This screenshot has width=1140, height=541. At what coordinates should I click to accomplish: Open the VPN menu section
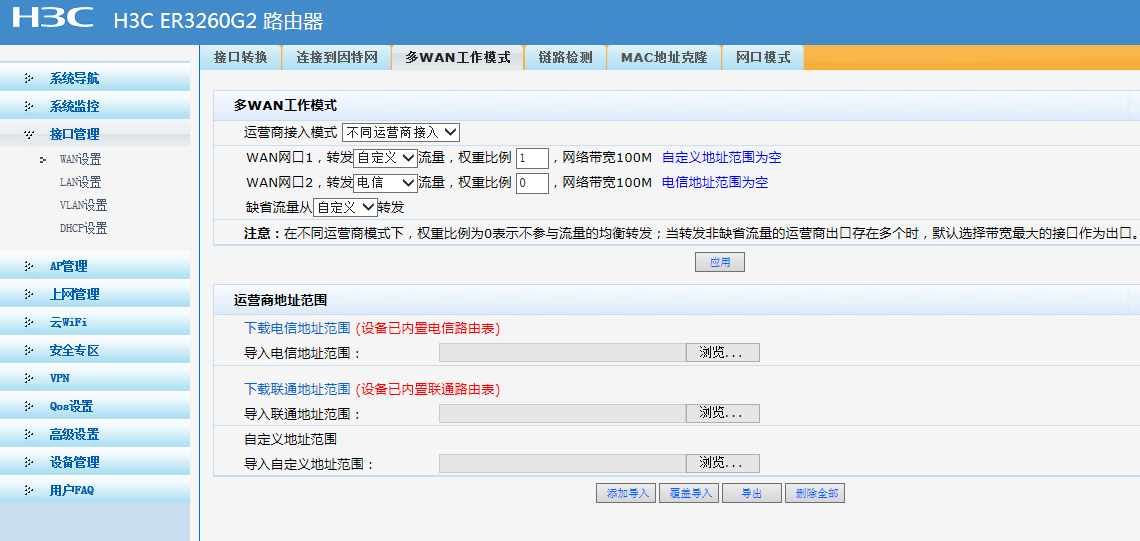tap(95, 378)
